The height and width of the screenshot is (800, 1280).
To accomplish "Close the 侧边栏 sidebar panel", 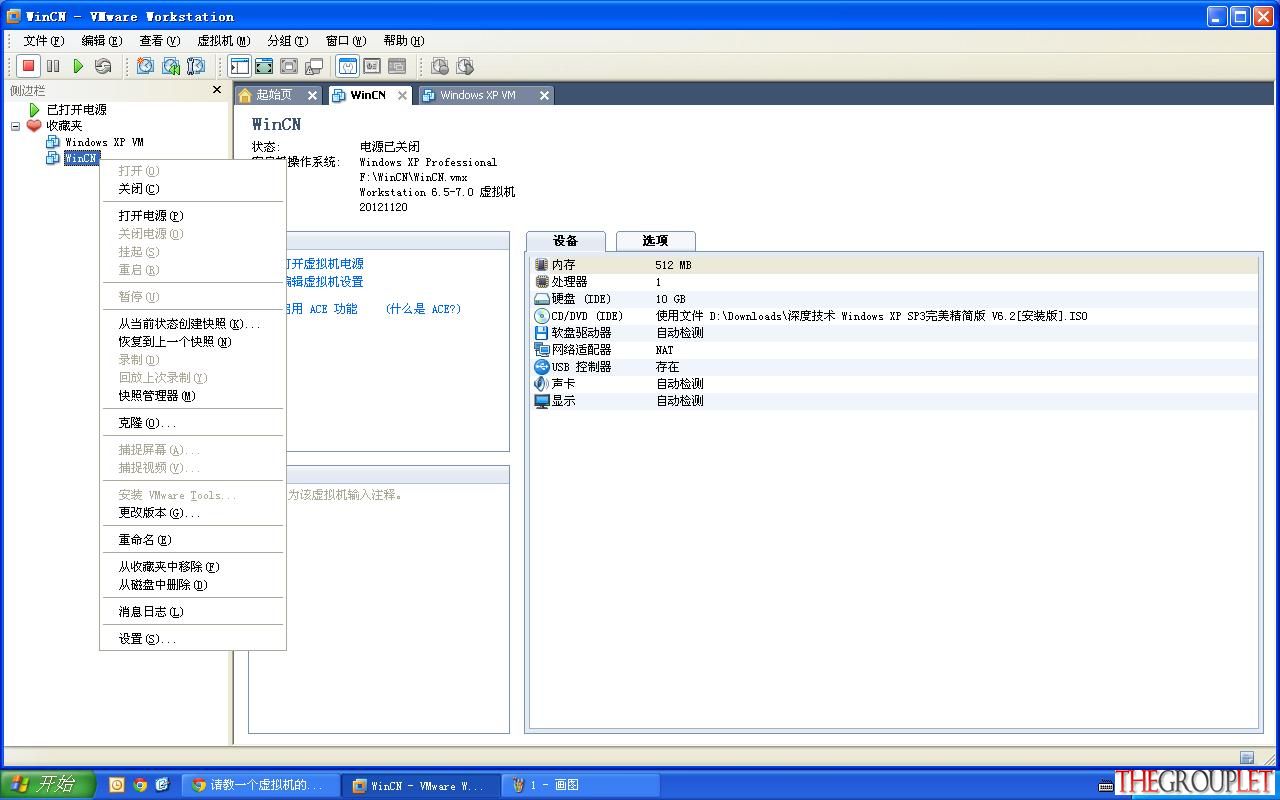I will click(x=217, y=90).
